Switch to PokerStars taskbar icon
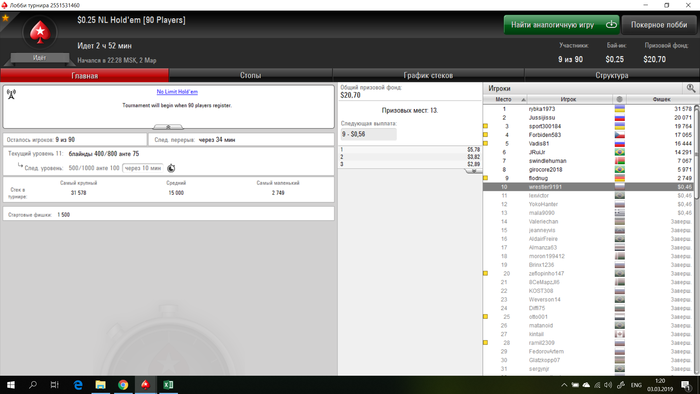This screenshot has width=700, height=394. click(146, 385)
